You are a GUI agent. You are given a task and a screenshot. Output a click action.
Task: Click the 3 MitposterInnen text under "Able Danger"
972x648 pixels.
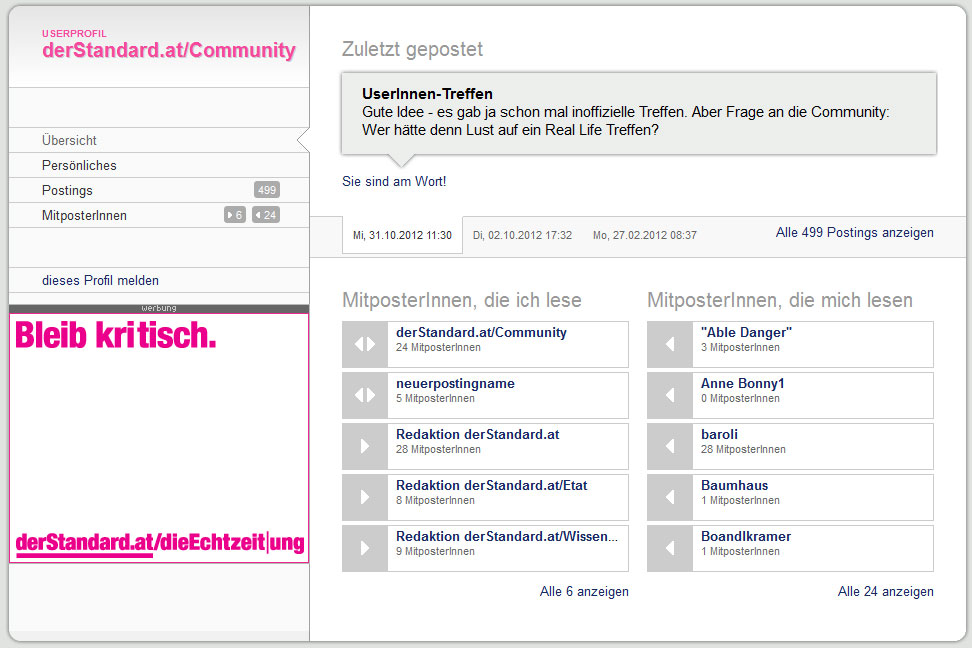[740, 348]
